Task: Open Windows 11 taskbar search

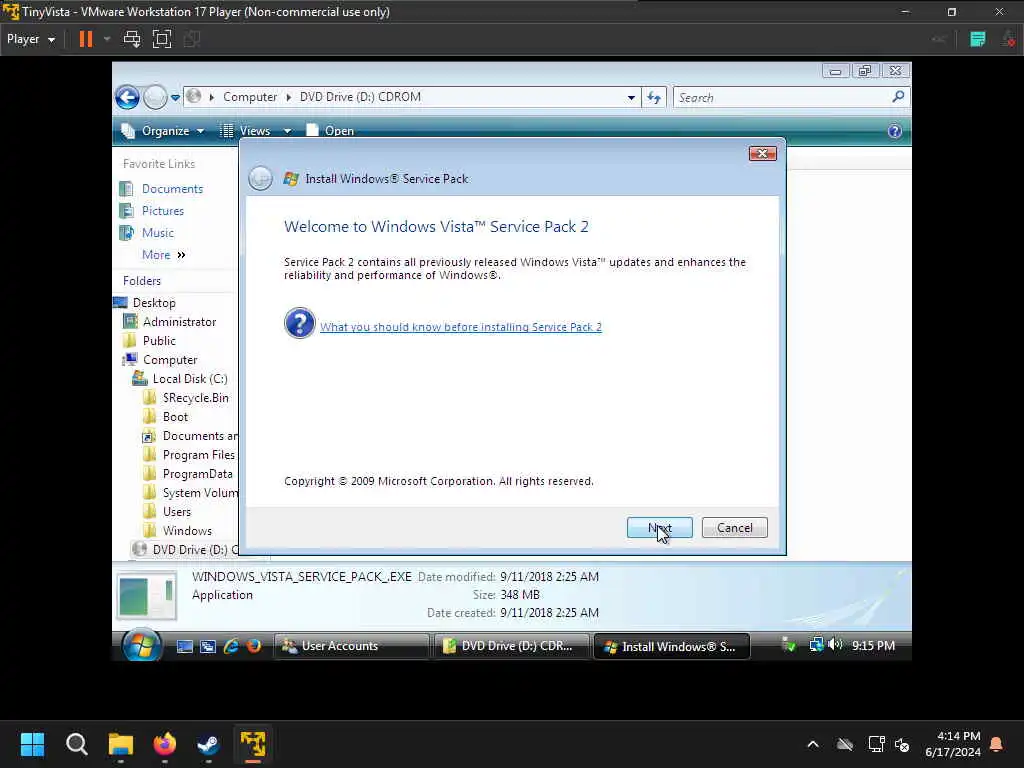Action: [x=76, y=744]
